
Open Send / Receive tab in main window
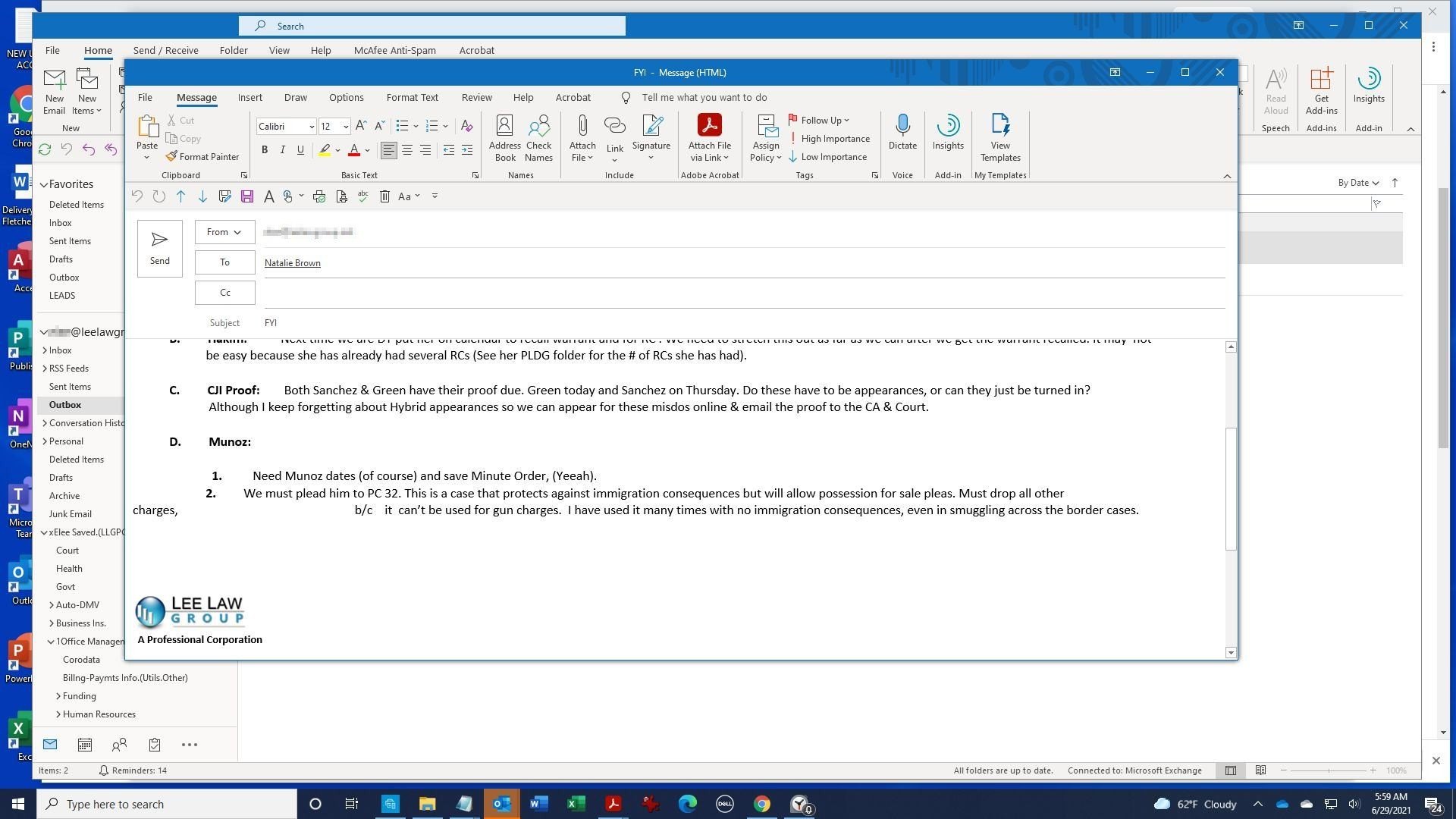(x=165, y=50)
